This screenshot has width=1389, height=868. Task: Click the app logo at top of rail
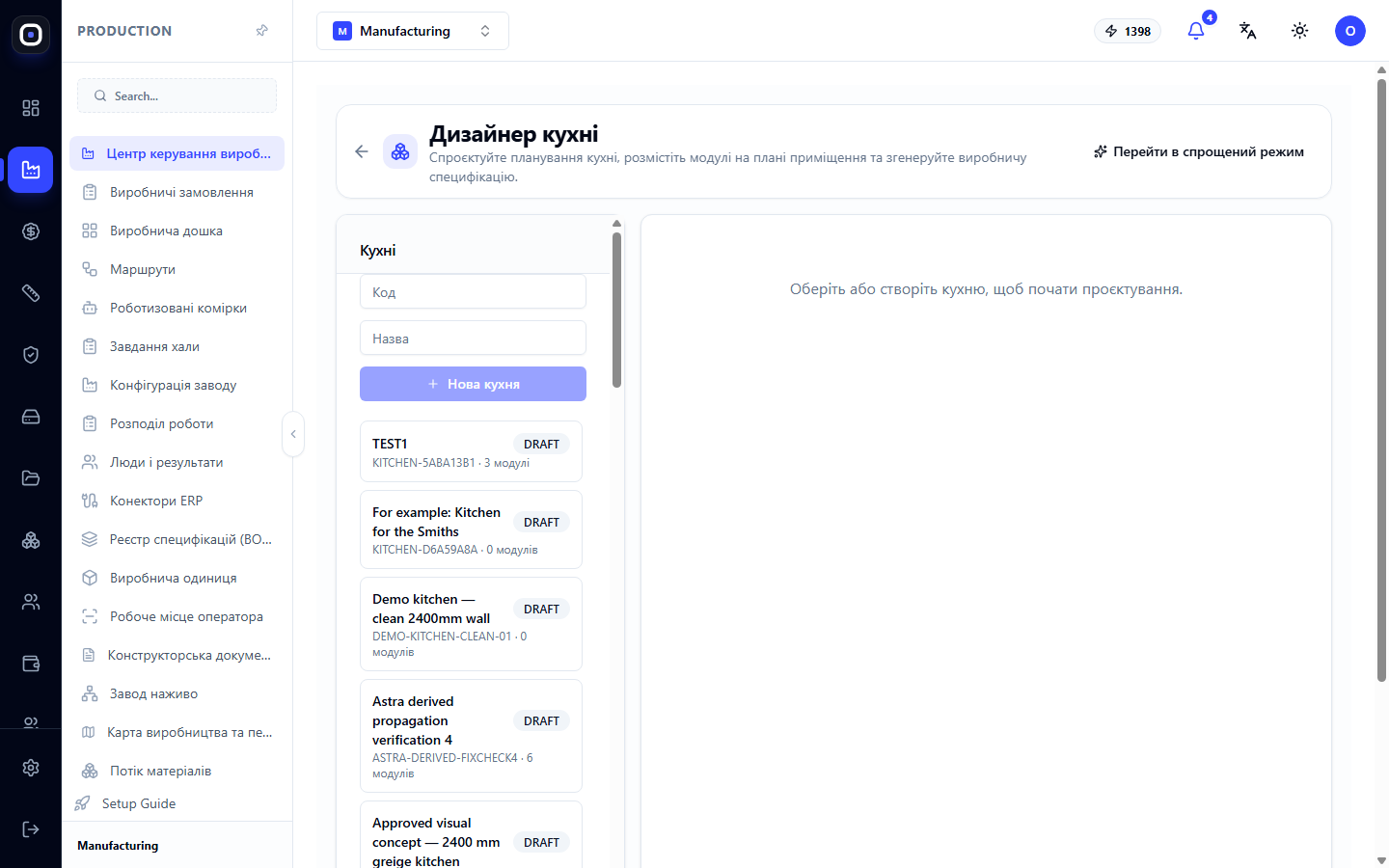(31, 35)
